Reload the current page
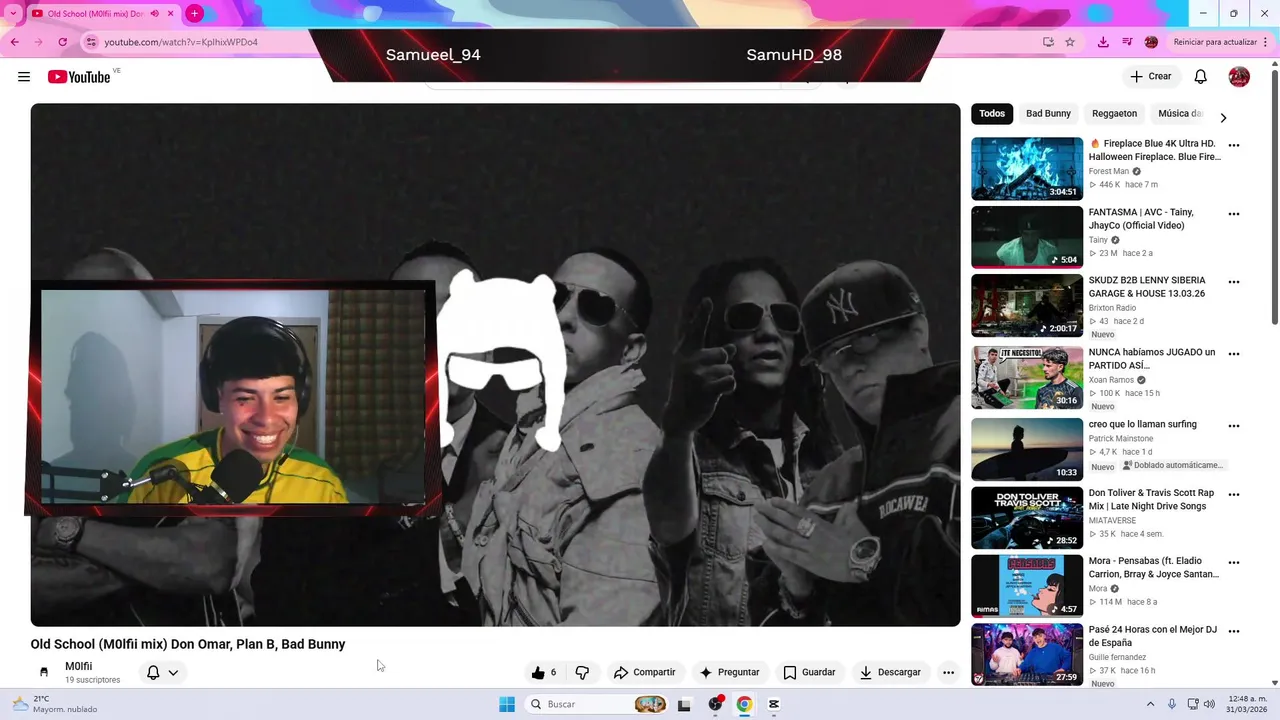 point(63,42)
